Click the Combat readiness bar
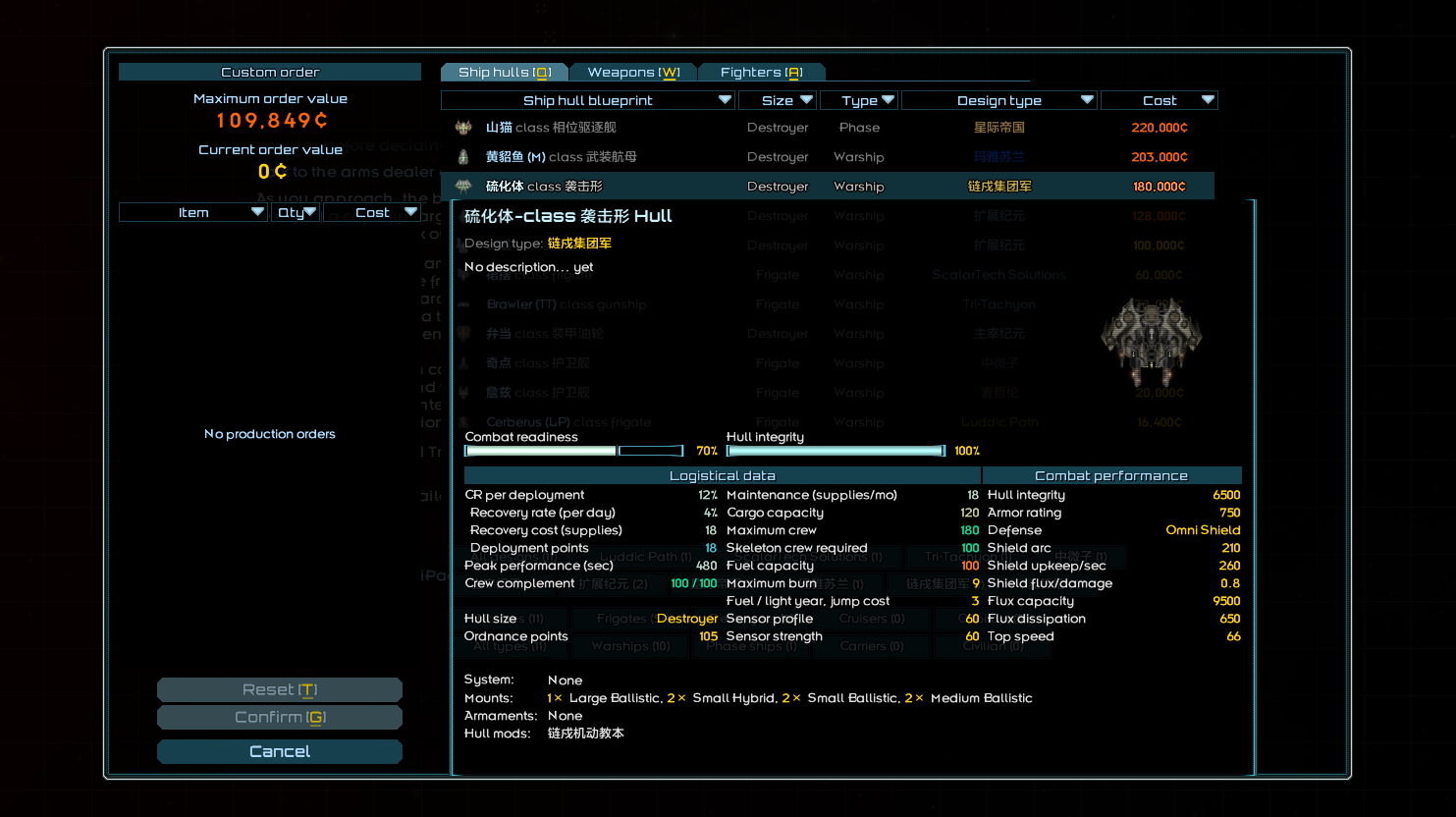Image resolution: width=1456 pixels, height=817 pixels. point(574,451)
